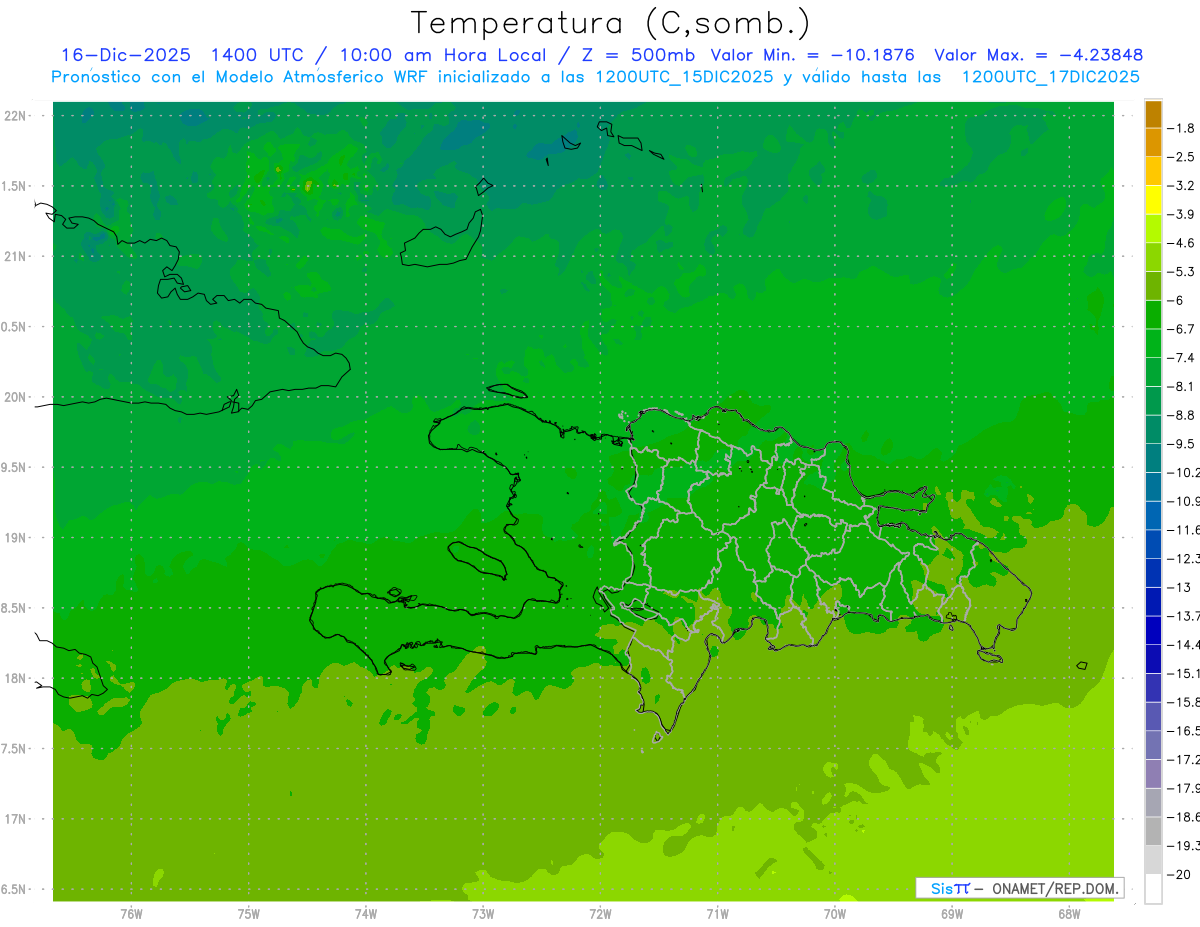
Task: Select the latitude label "20N"
Action: point(15,397)
